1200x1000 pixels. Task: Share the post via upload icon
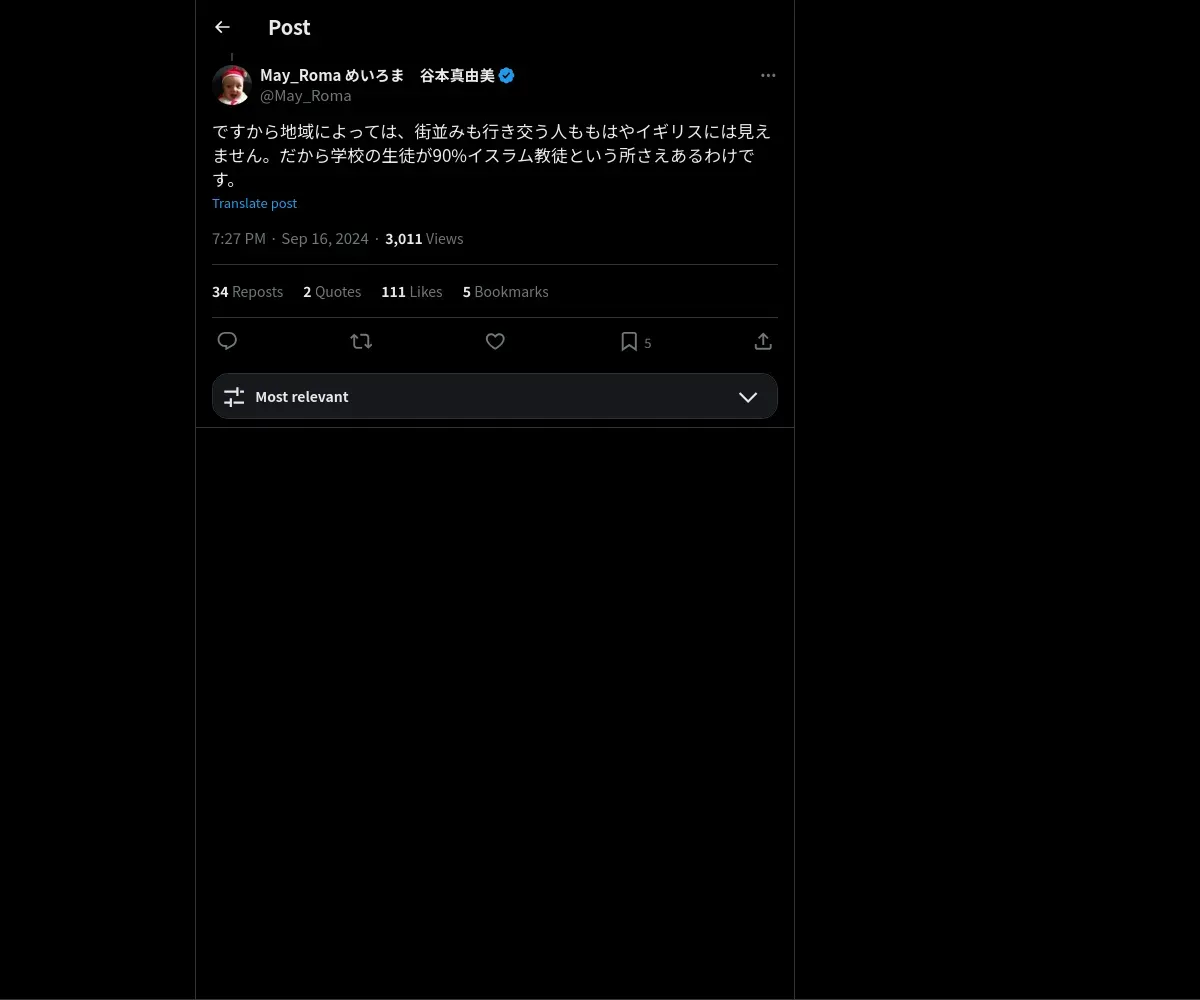tap(763, 341)
